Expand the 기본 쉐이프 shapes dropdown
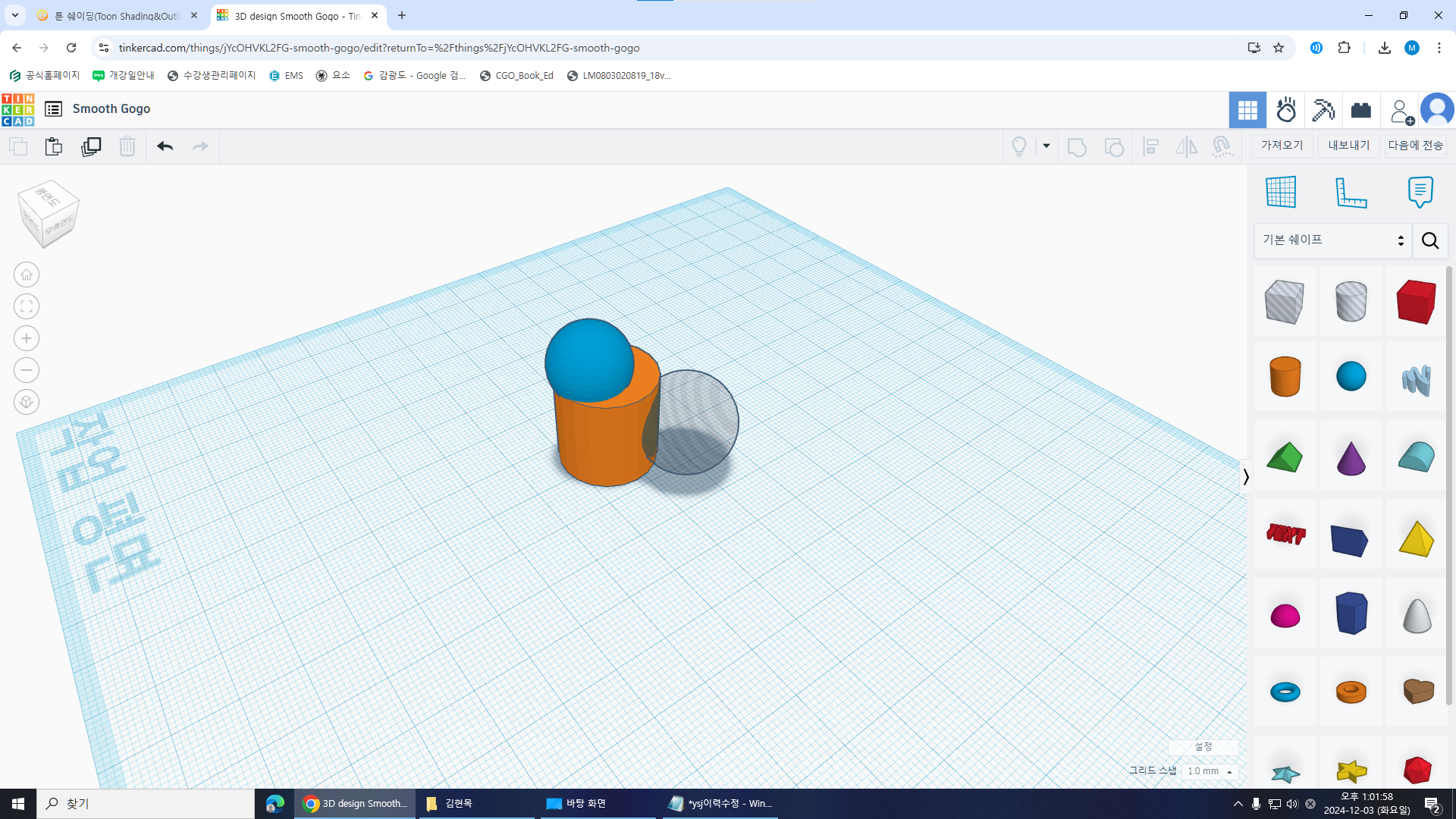The width and height of the screenshot is (1456, 819). 1332,240
